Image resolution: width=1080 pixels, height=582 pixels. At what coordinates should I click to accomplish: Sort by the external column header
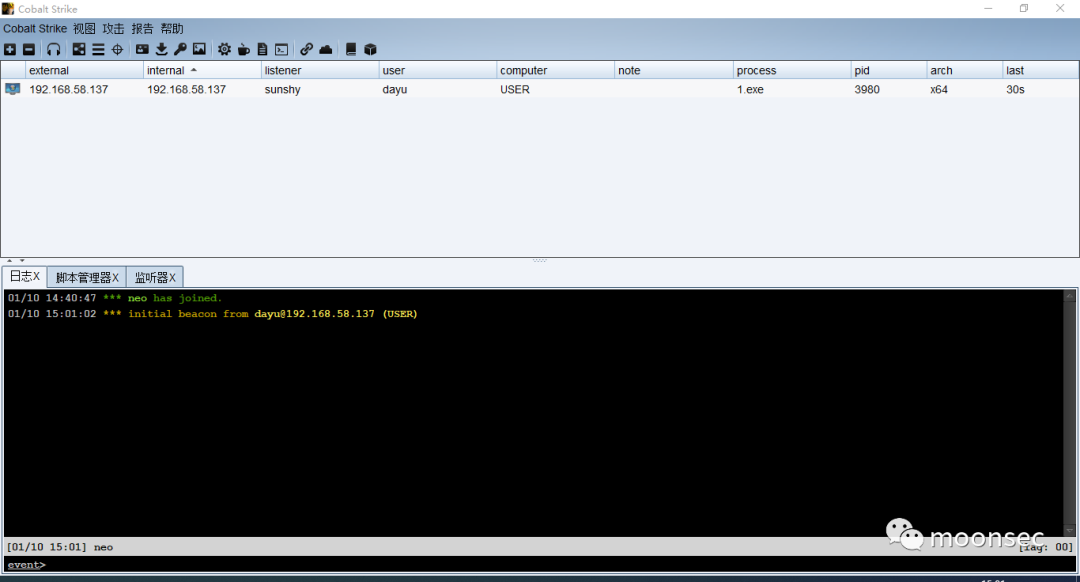84,70
